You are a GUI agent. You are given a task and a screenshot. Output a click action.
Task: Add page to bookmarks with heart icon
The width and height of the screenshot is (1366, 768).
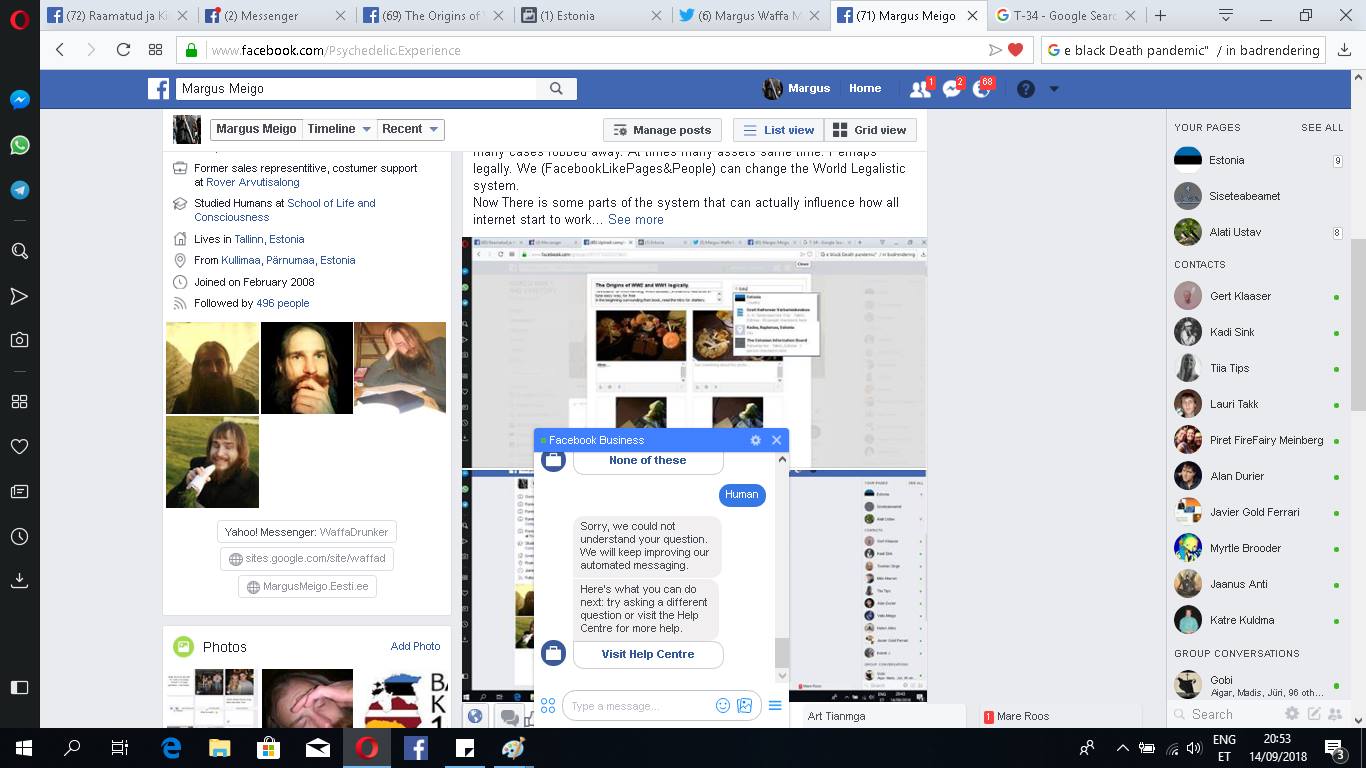pos(1016,50)
